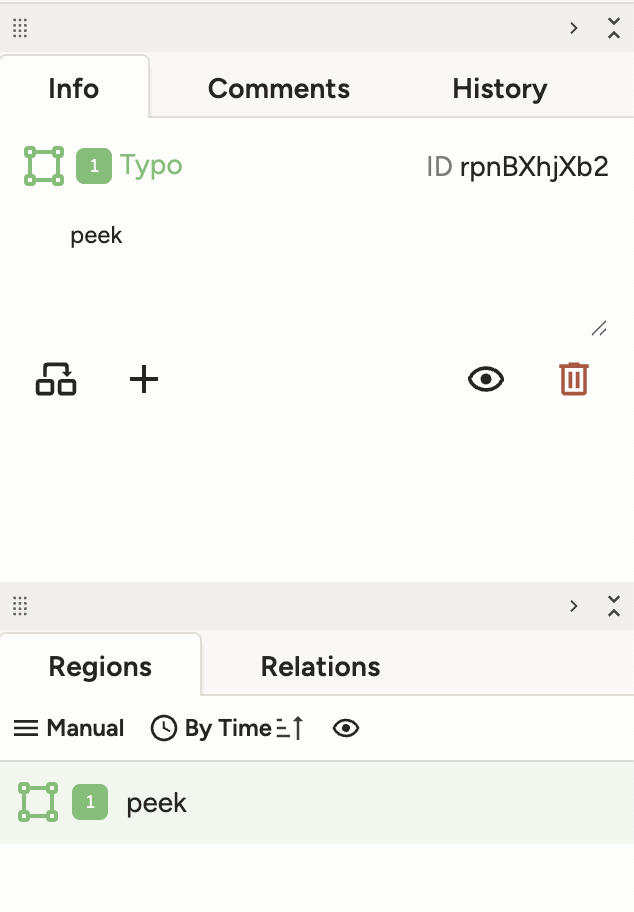634x912 pixels.
Task: Click the rectangle icon in peek region row
Action: [x=38, y=802]
